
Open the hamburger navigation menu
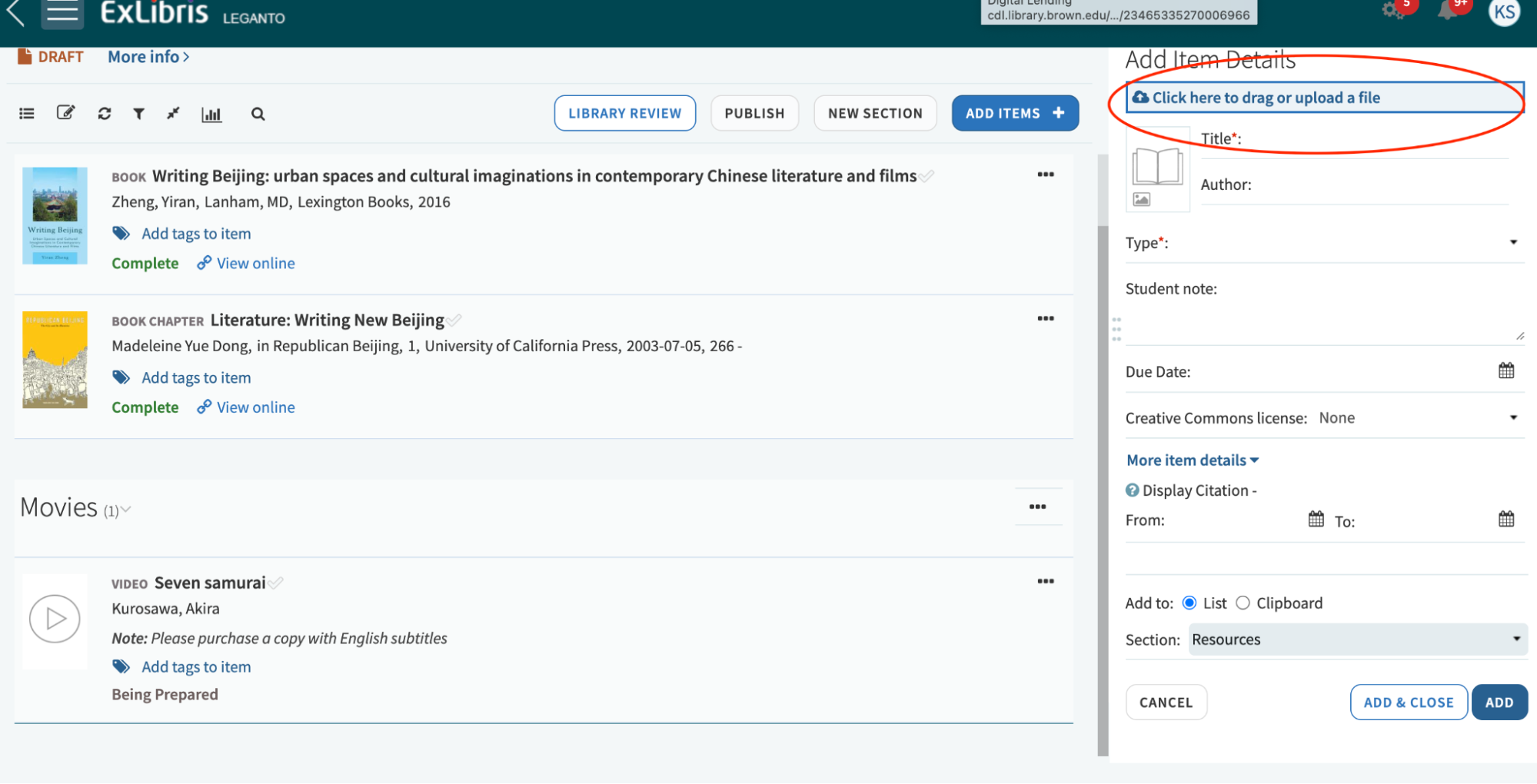(x=62, y=12)
